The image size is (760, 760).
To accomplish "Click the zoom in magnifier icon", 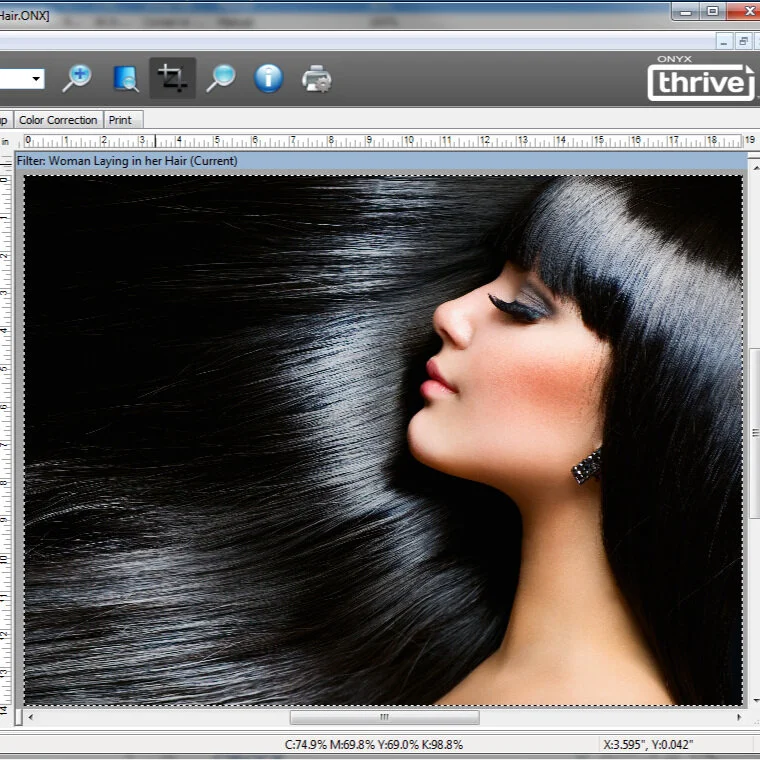I will [78, 78].
